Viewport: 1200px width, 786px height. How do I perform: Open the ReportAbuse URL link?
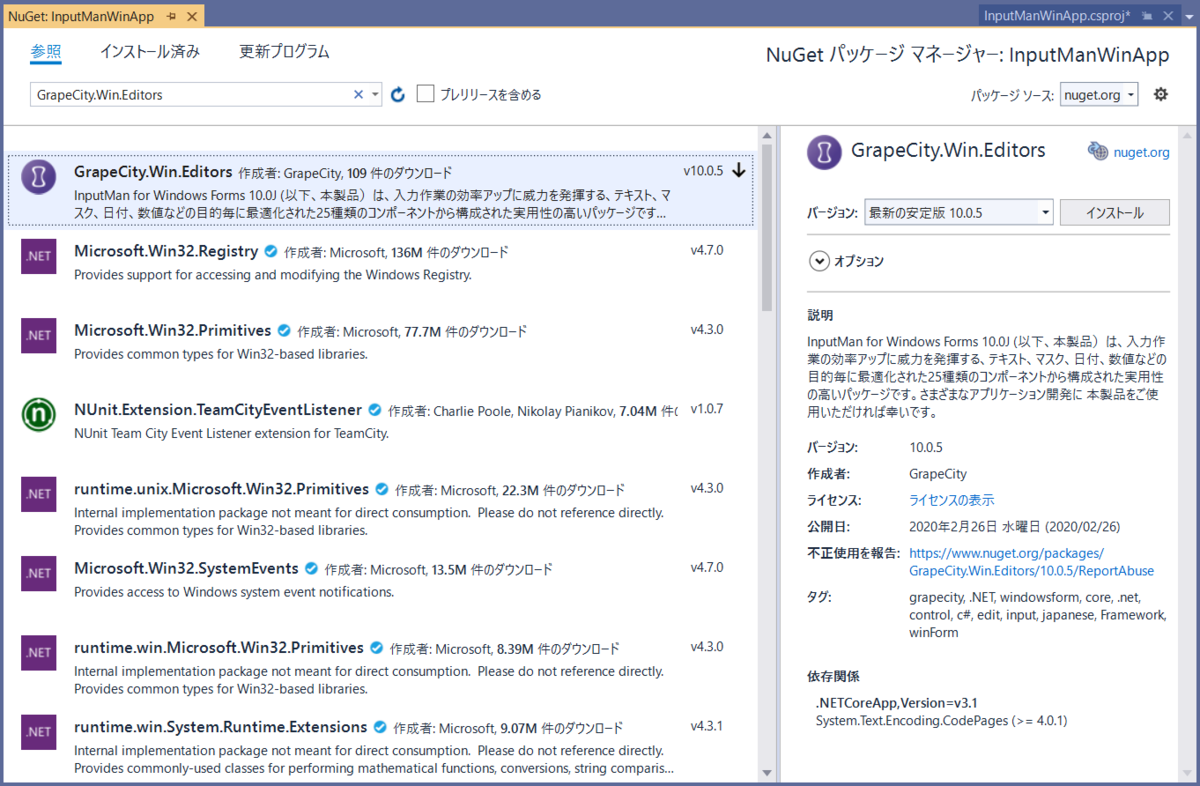point(1031,562)
